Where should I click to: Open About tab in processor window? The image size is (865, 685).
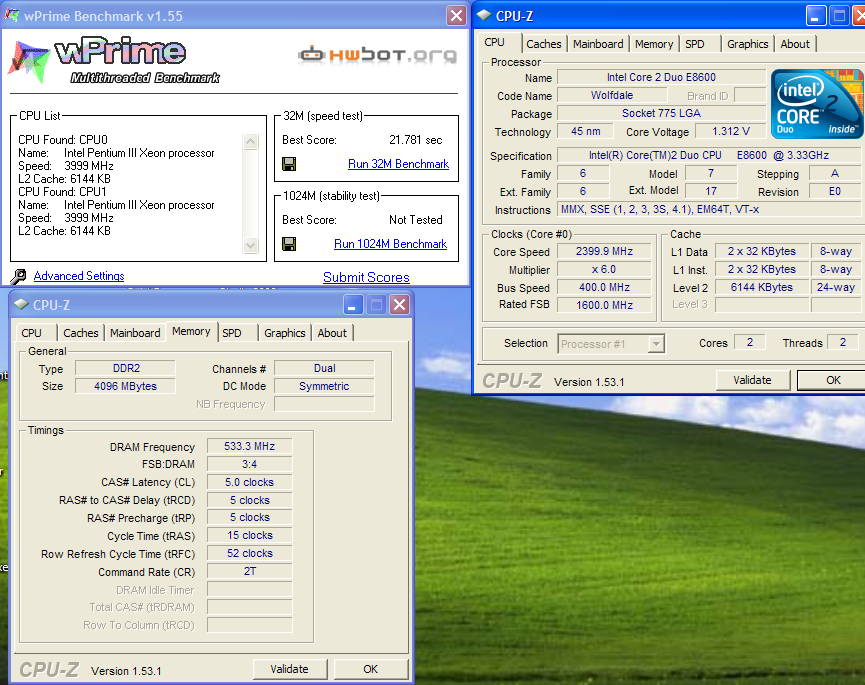point(795,44)
